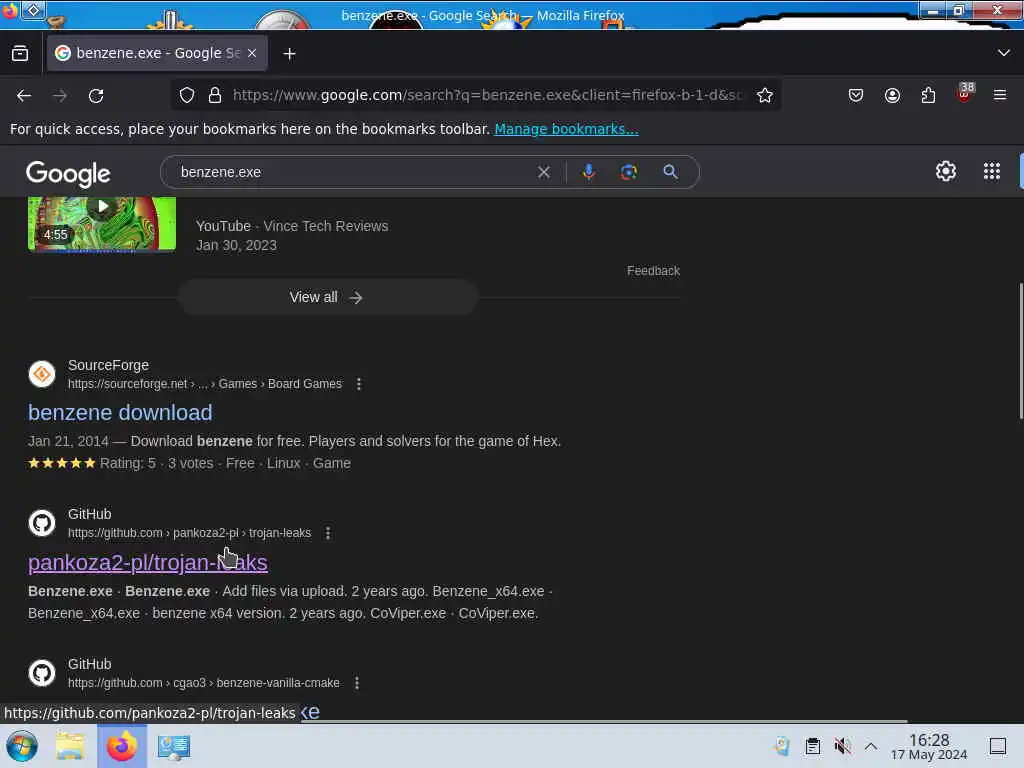Click the address bar URL field
The width and height of the screenshot is (1024, 768).
(487, 95)
